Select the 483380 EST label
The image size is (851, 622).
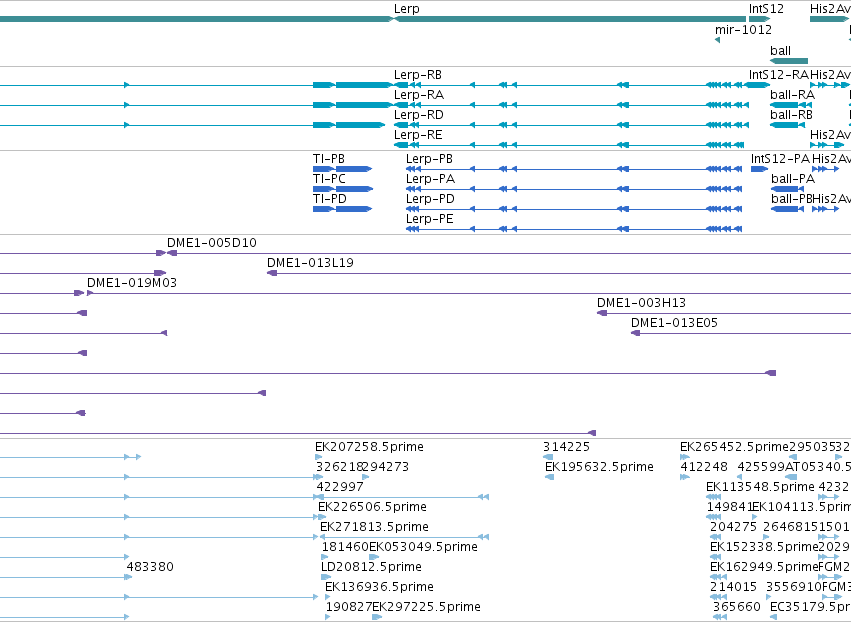(x=150, y=567)
